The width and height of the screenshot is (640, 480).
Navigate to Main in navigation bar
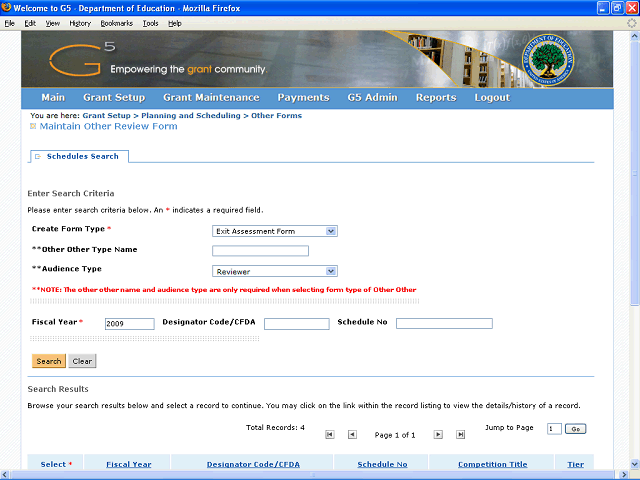(53, 98)
